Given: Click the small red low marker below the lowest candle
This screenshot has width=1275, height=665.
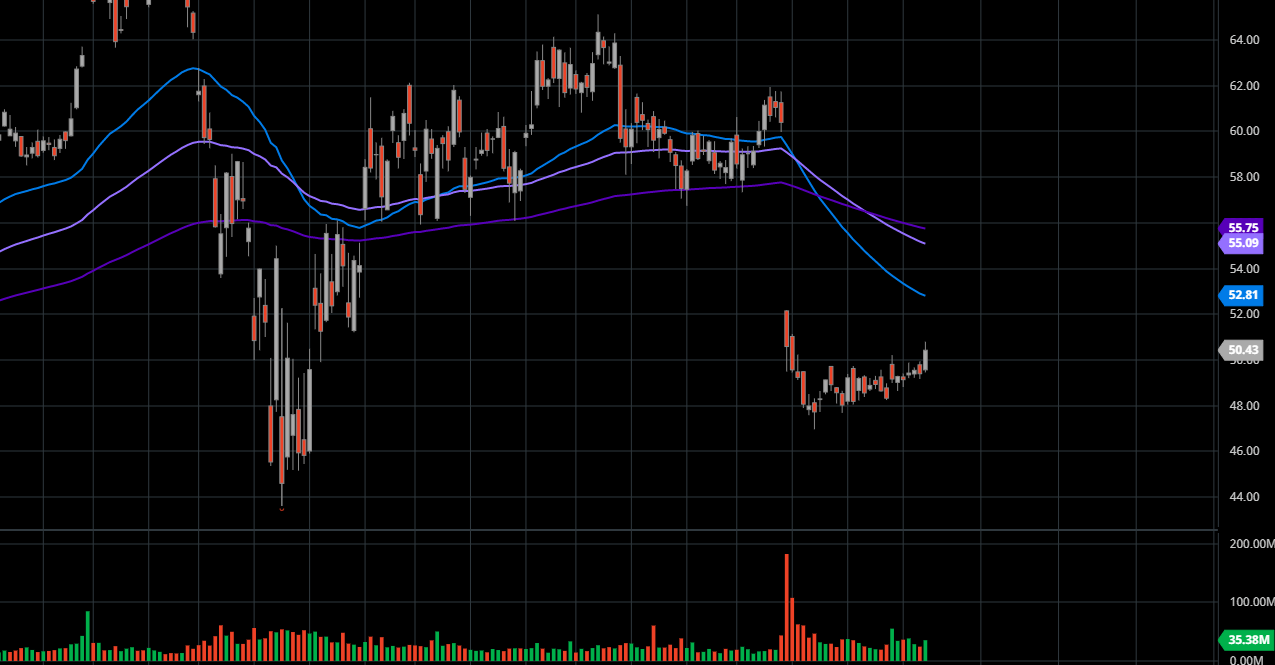Looking at the screenshot, I should pos(281,509).
